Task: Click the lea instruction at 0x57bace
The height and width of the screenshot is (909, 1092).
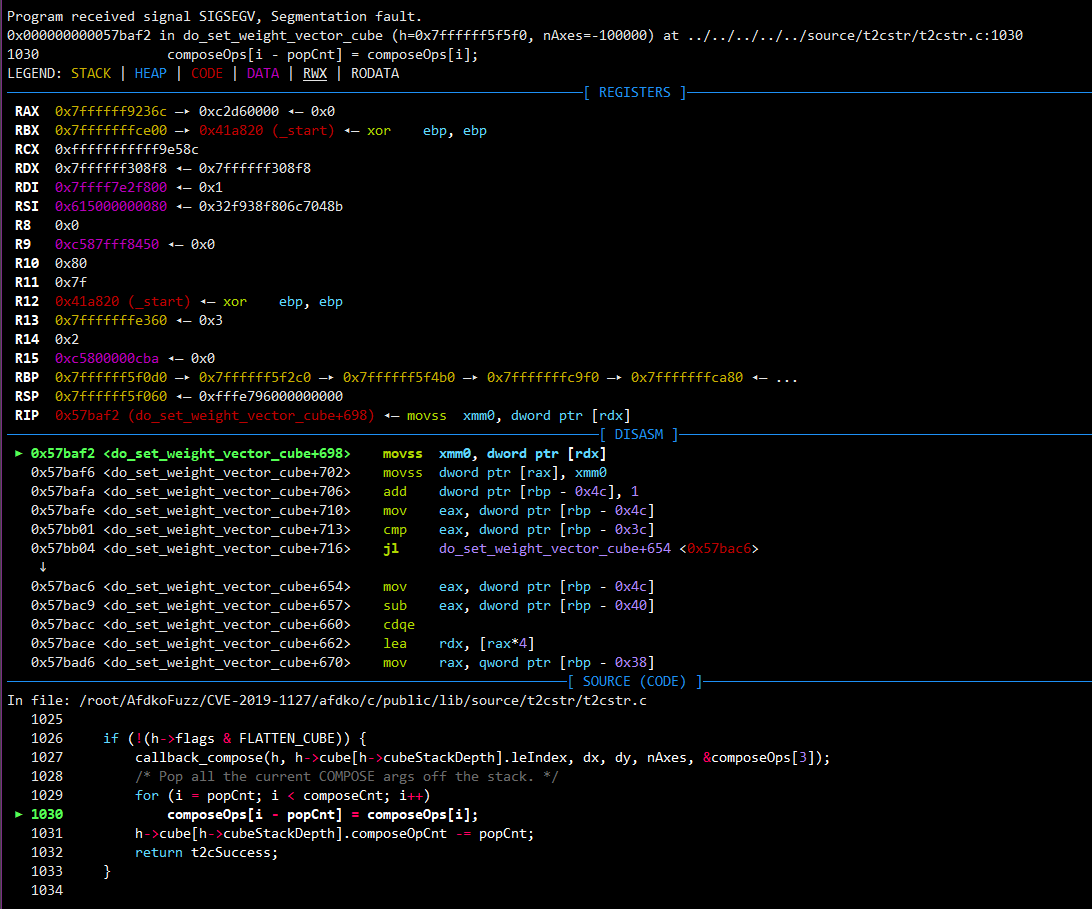Action: tap(395, 644)
